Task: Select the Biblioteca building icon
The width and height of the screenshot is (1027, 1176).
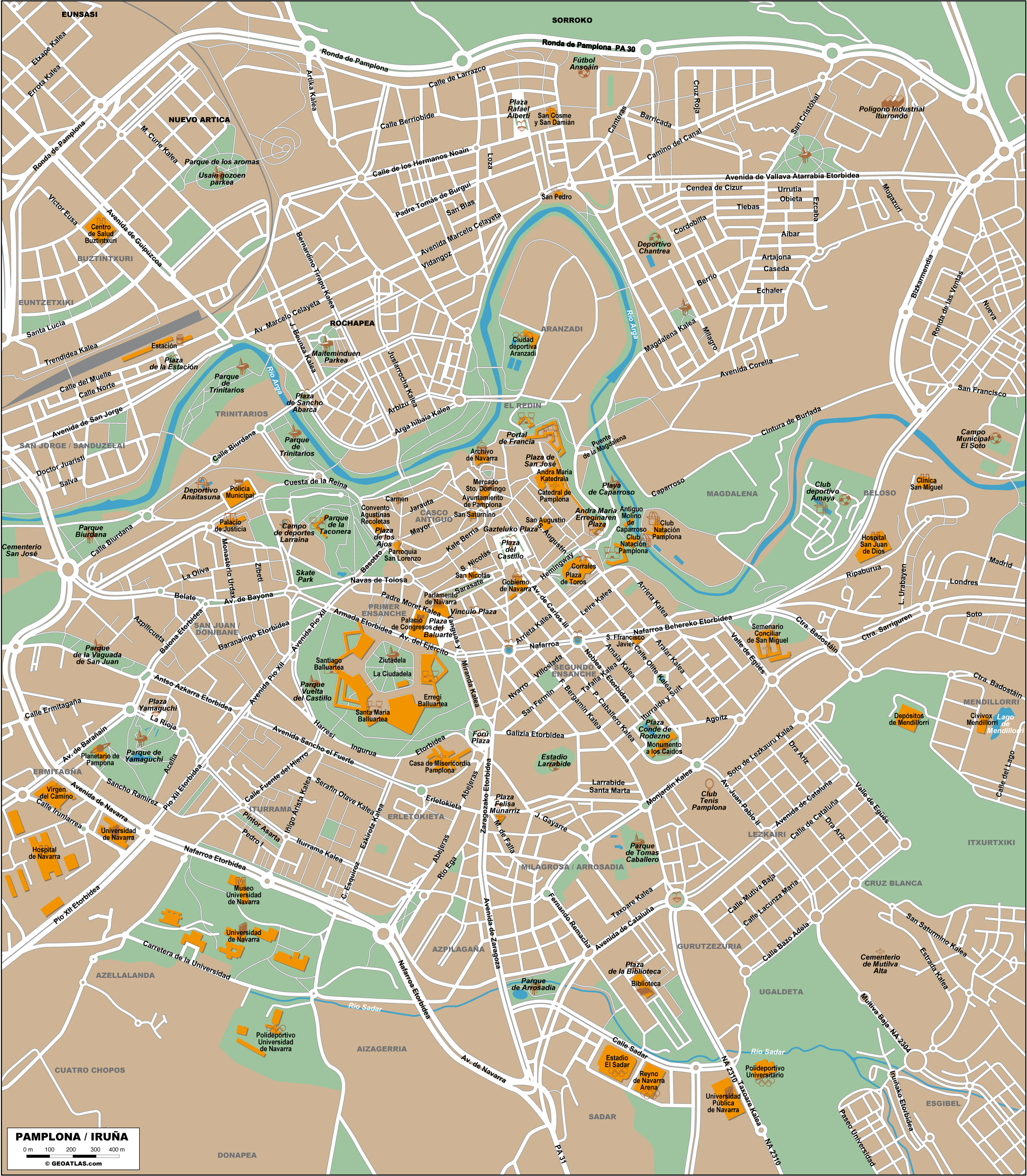Action: [x=644, y=993]
